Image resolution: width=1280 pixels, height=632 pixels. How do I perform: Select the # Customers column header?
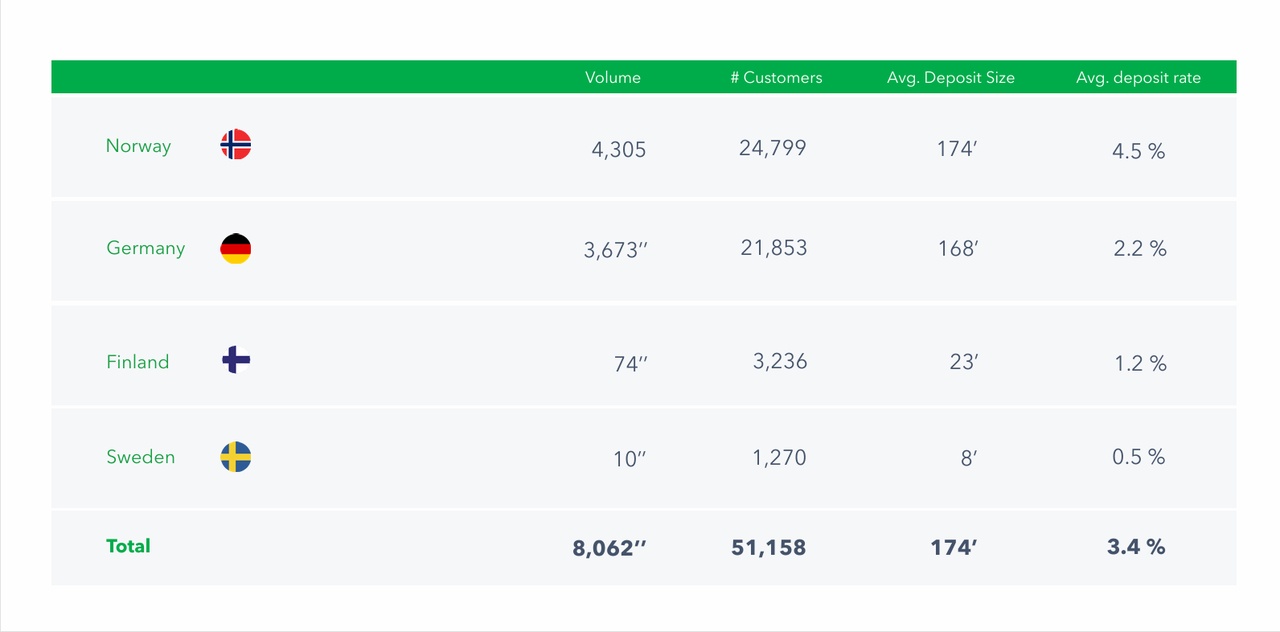[776, 77]
